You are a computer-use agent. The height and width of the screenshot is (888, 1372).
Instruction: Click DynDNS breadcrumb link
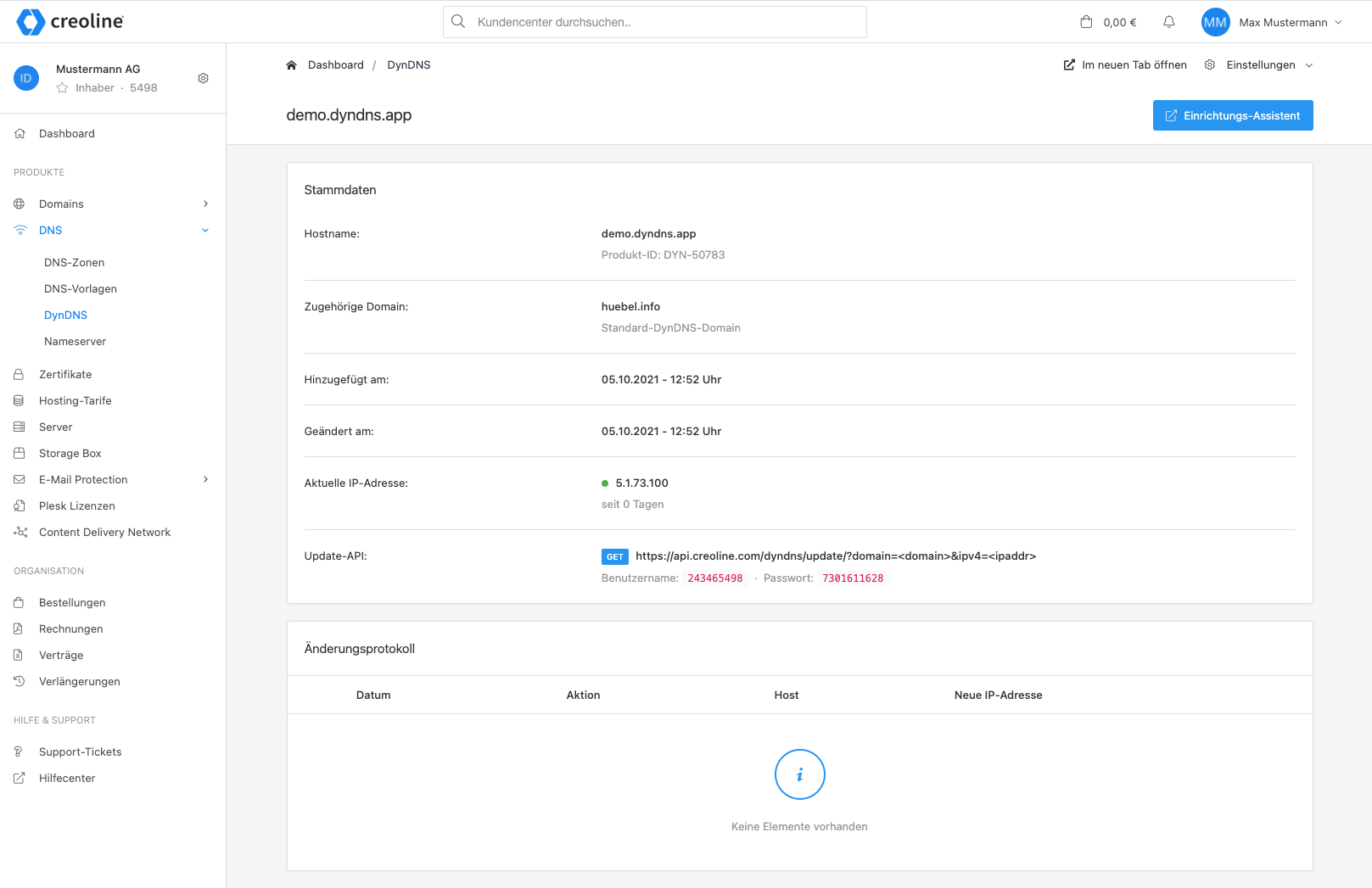click(409, 65)
